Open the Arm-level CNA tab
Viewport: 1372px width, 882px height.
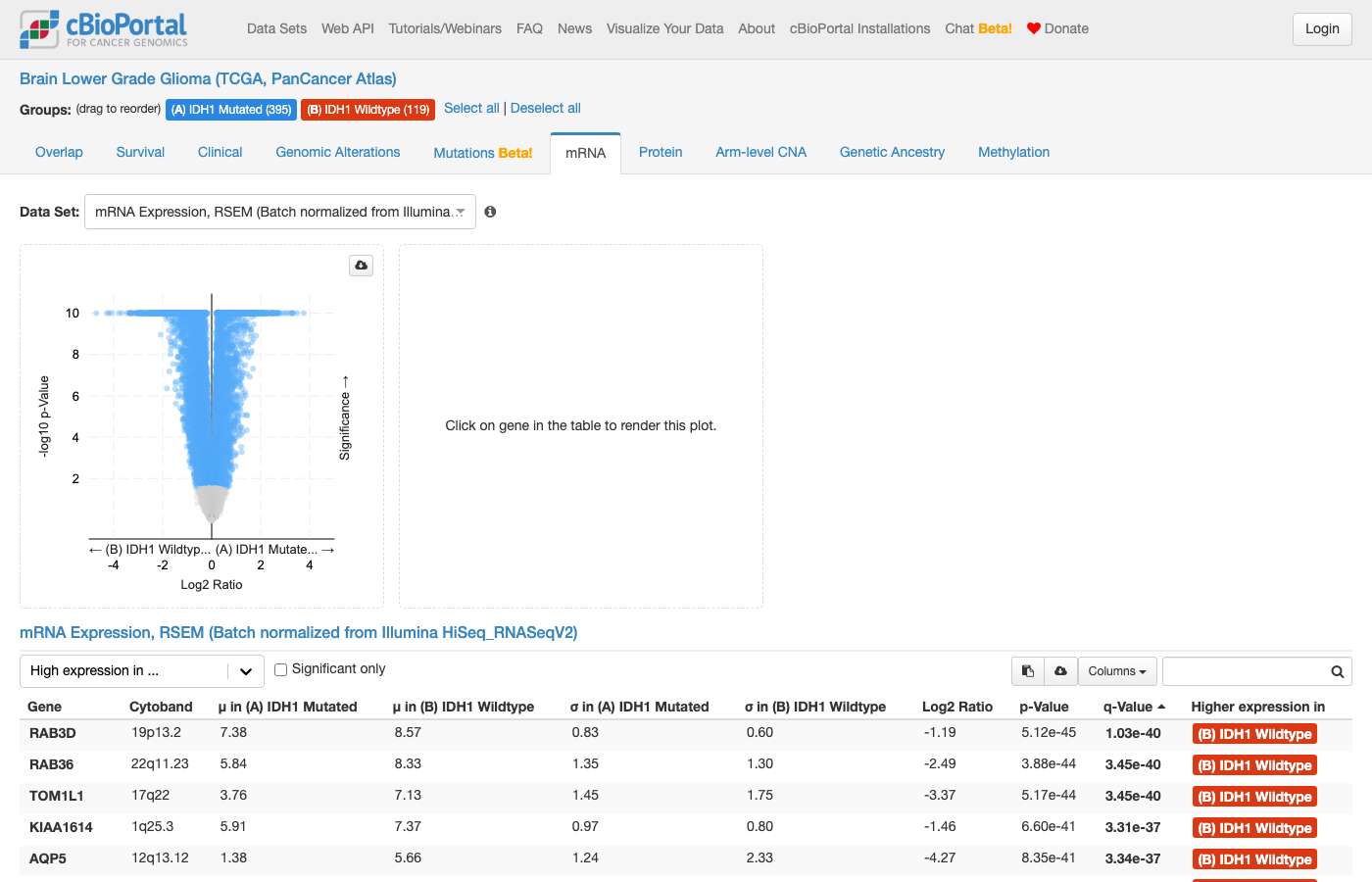[760, 152]
